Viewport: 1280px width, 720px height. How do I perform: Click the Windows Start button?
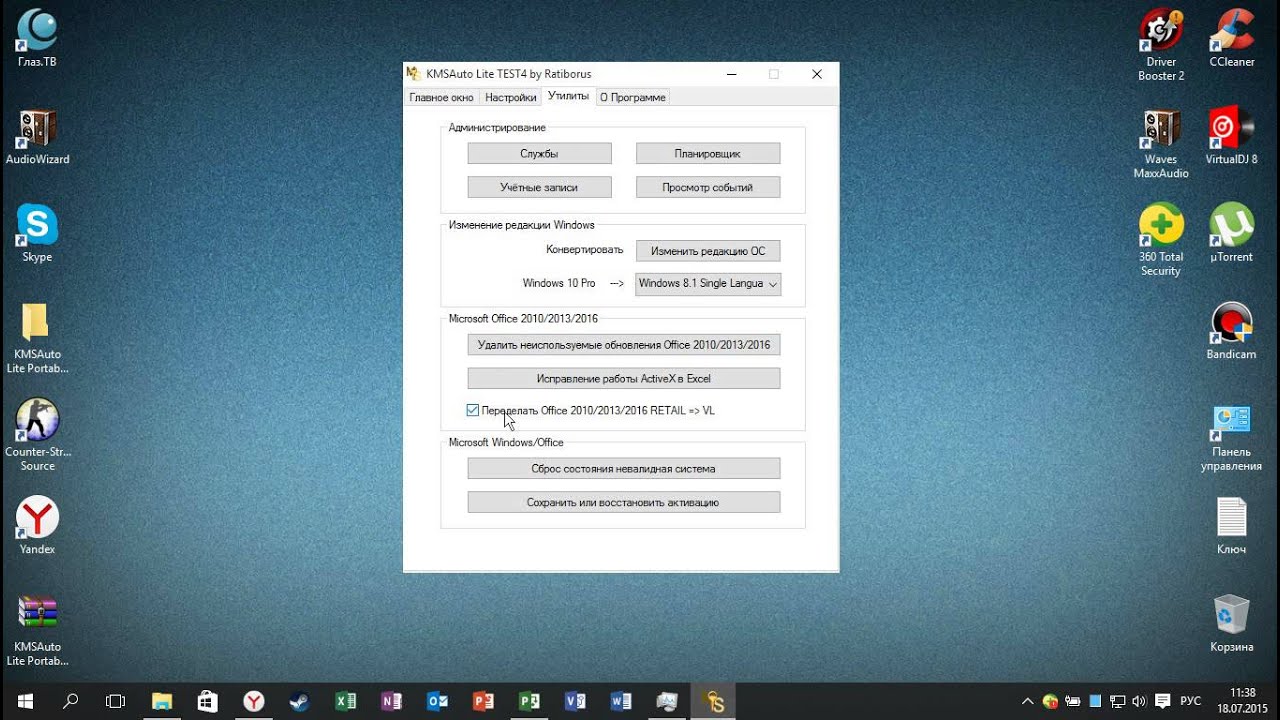[x=24, y=701]
